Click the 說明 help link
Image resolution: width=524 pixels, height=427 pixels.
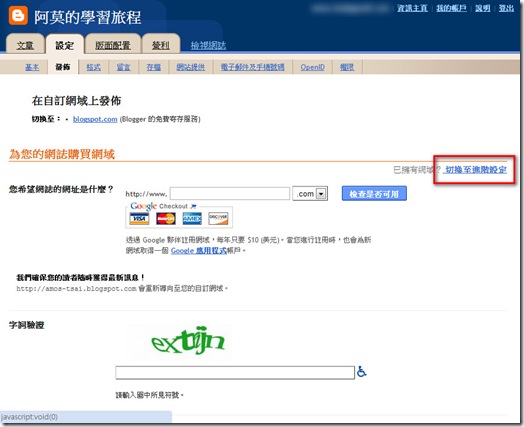pyautogui.click(x=483, y=8)
